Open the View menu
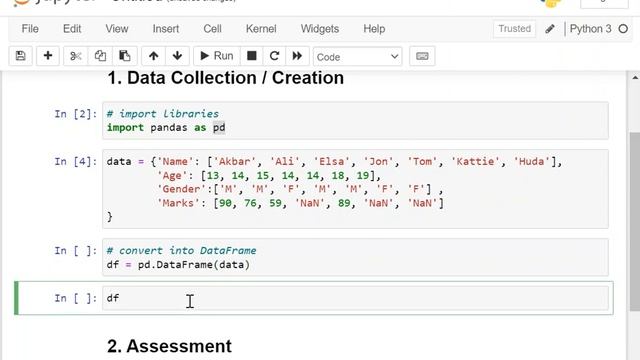640x360 pixels. (117, 29)
